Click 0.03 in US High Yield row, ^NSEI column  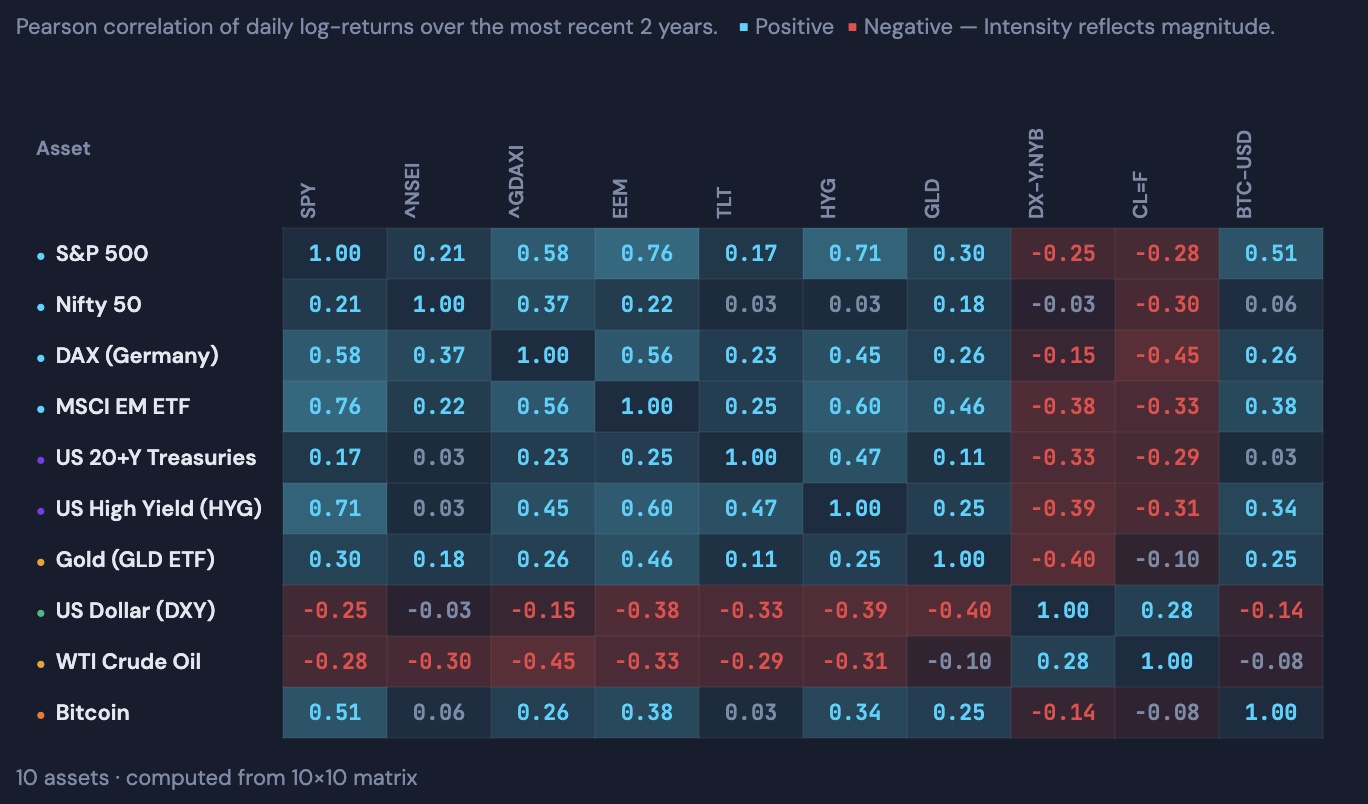[x=439, y=509]
